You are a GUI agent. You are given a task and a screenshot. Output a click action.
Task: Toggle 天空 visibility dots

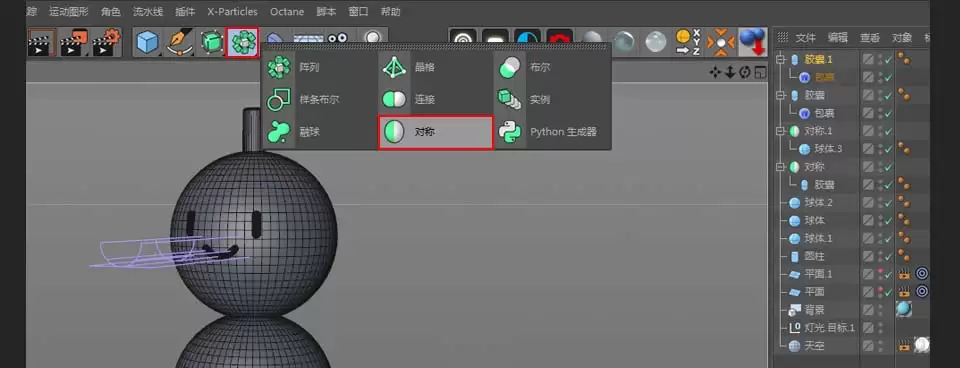click(x=880, y=345)
